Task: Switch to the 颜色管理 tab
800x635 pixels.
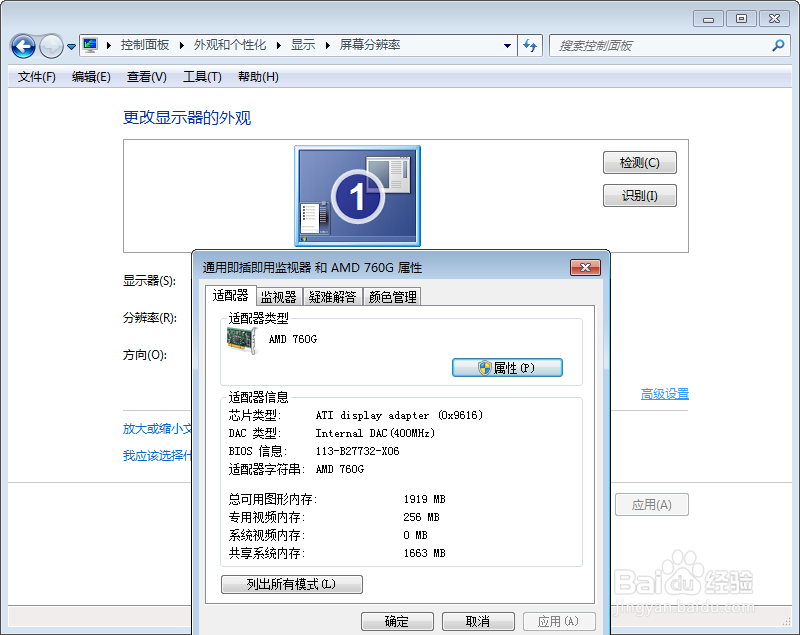Action: (392, 297)
